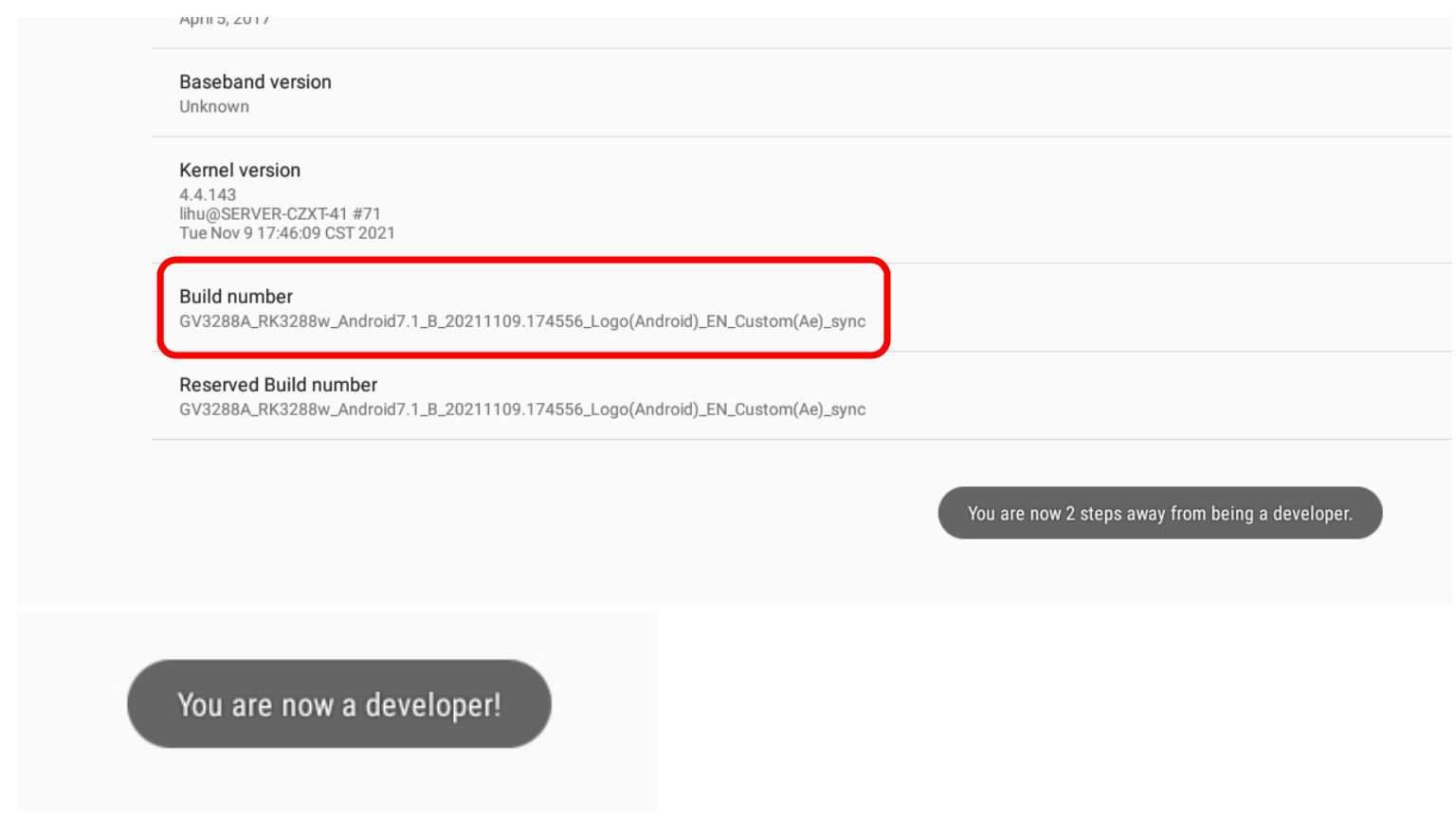Screen dimensions: 1456x819
Task: Tap the Reserved Build number row
Action: (801, 396)
